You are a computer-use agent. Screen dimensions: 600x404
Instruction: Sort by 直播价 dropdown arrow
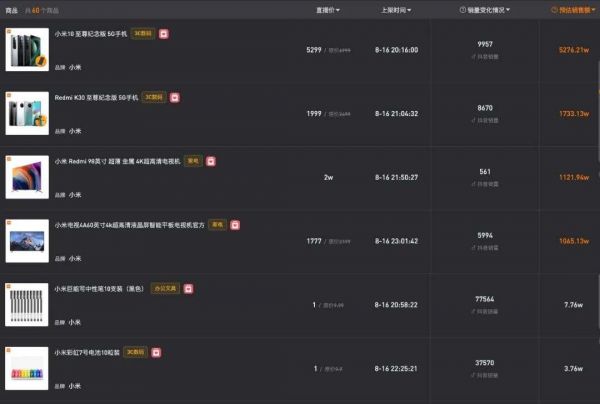(x=338, y=10)
